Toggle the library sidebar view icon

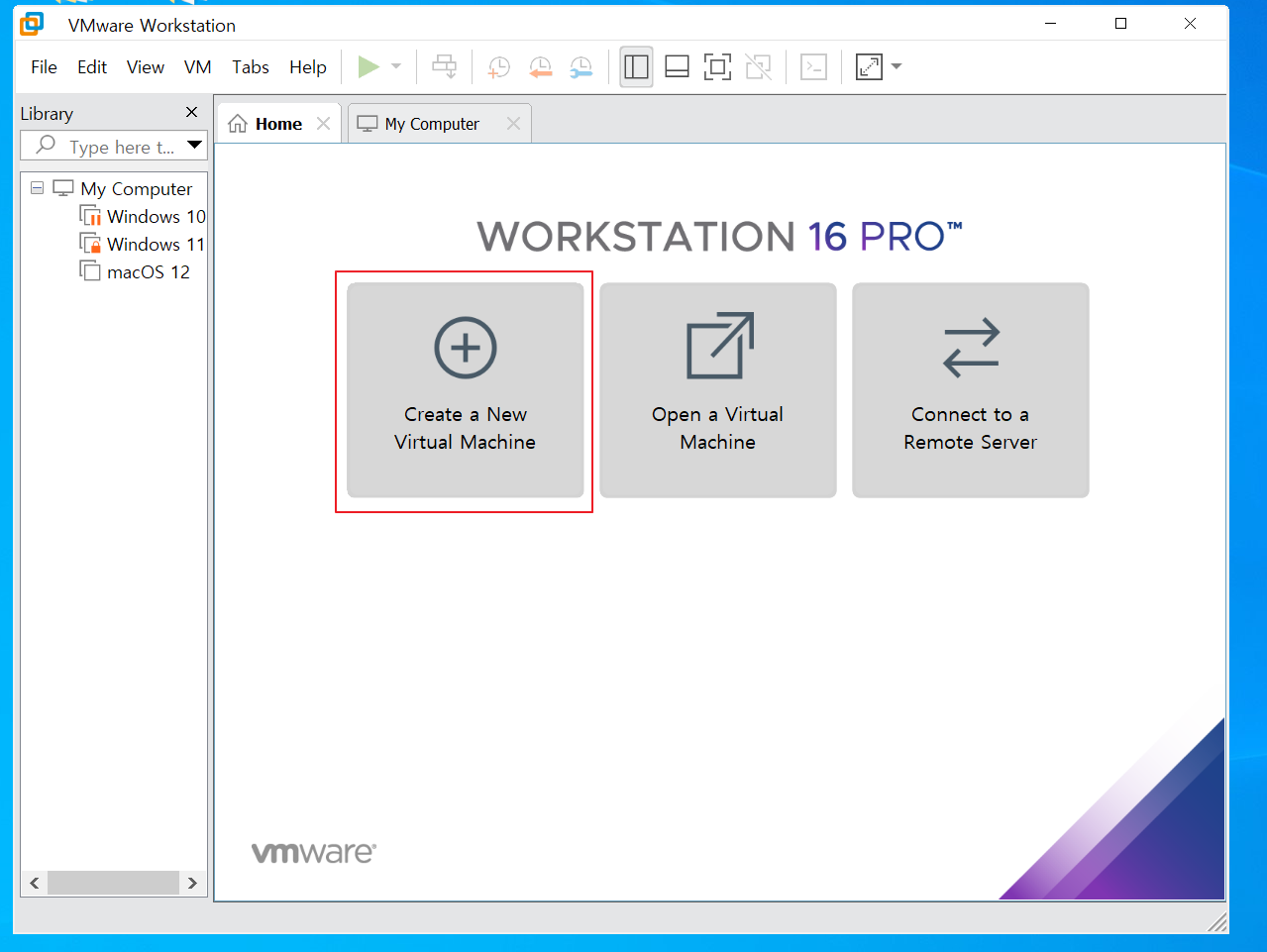point(636,66)
